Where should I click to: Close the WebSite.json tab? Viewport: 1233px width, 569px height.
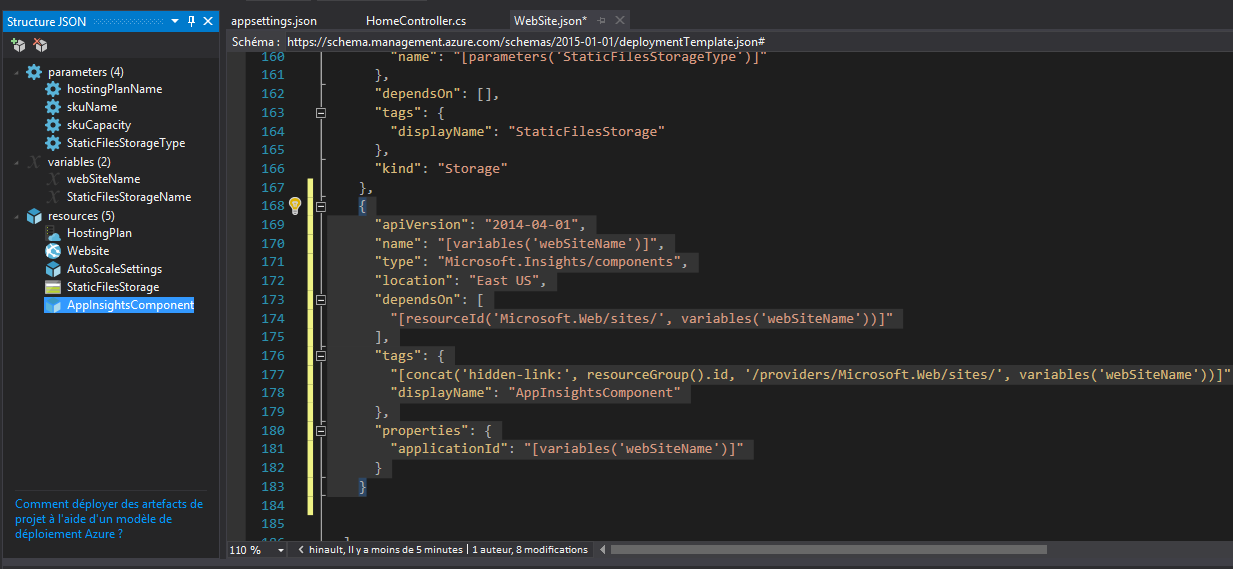(x=620, y=20)
